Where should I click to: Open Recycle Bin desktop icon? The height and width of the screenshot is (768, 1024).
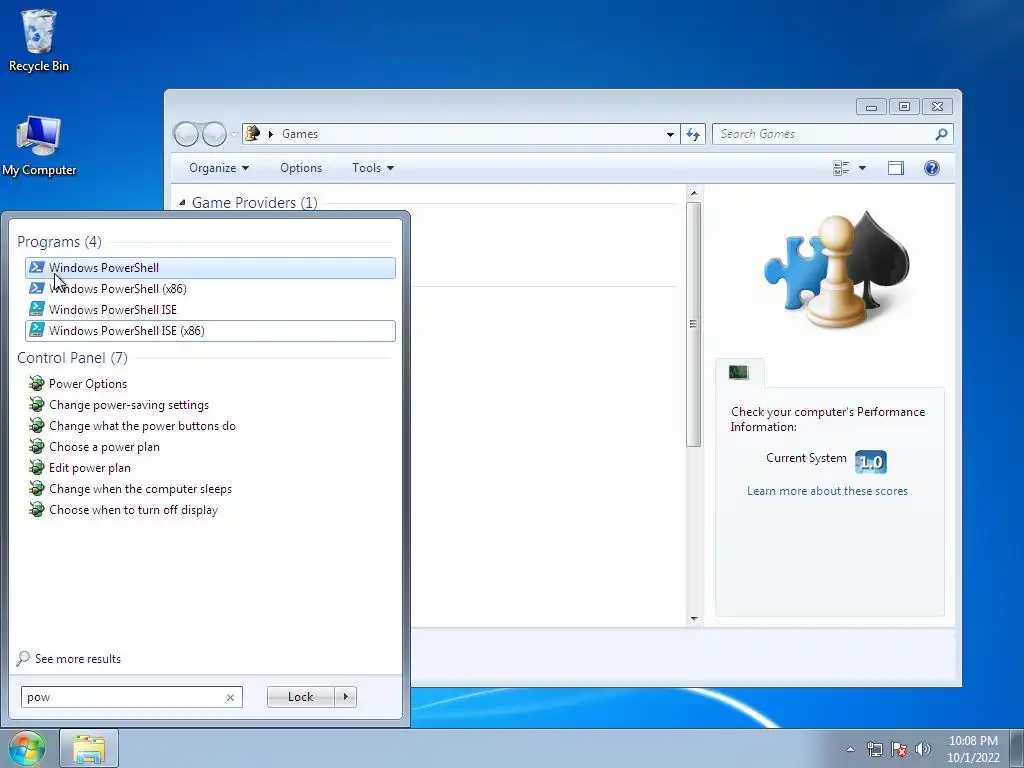39,40
